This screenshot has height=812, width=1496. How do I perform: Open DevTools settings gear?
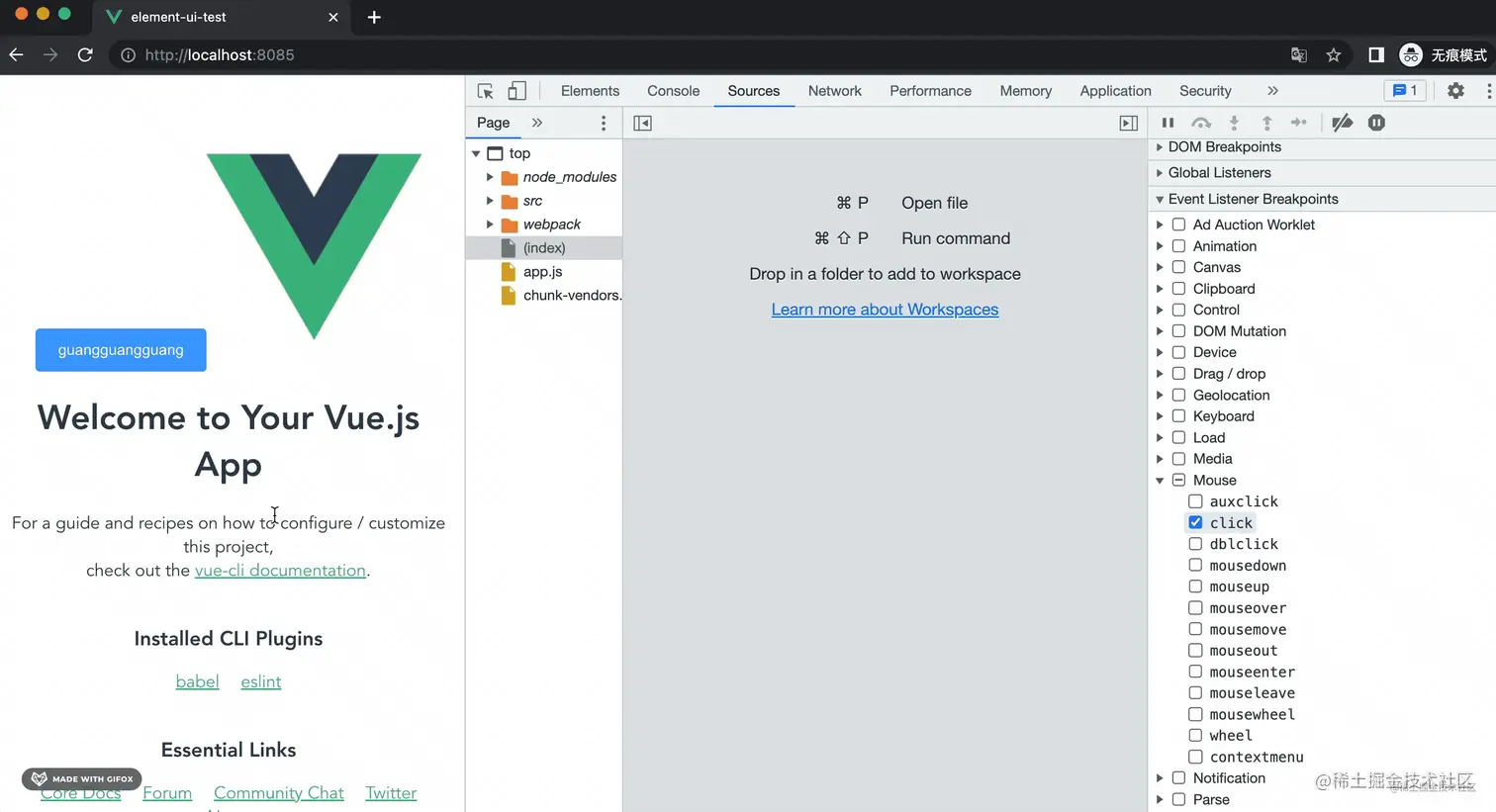1455,91
